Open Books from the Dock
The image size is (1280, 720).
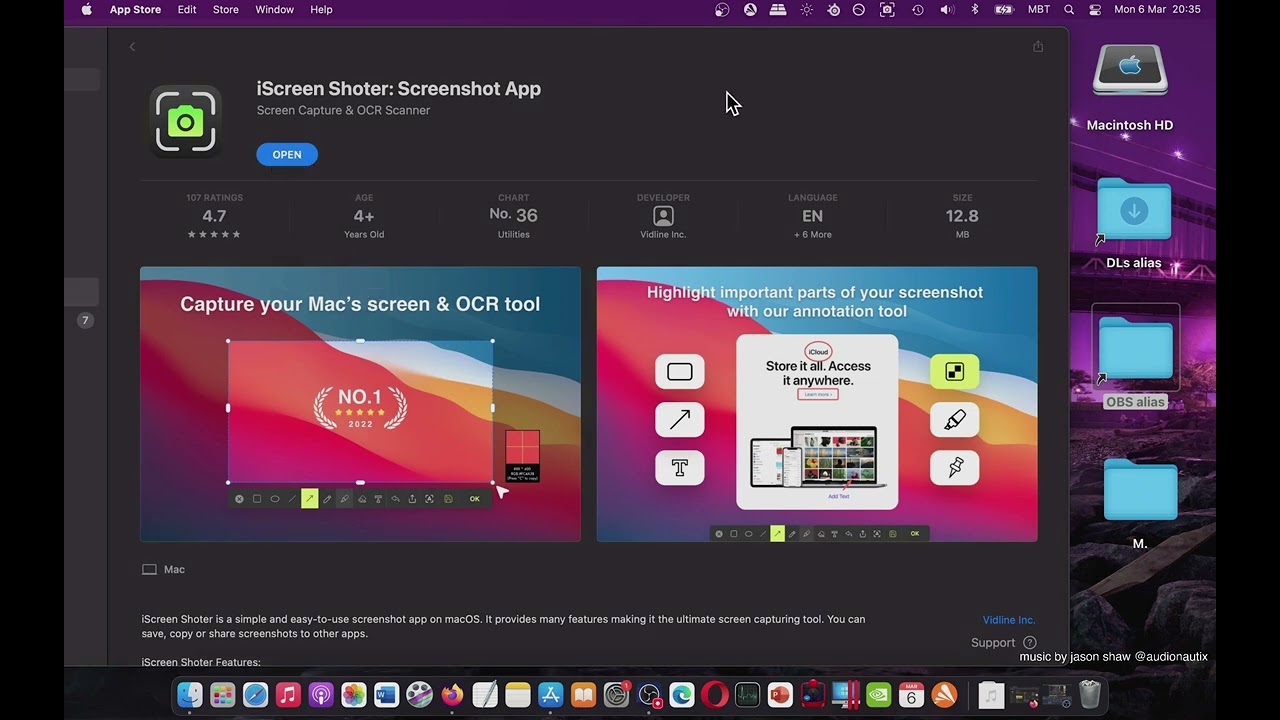(583, 694)
